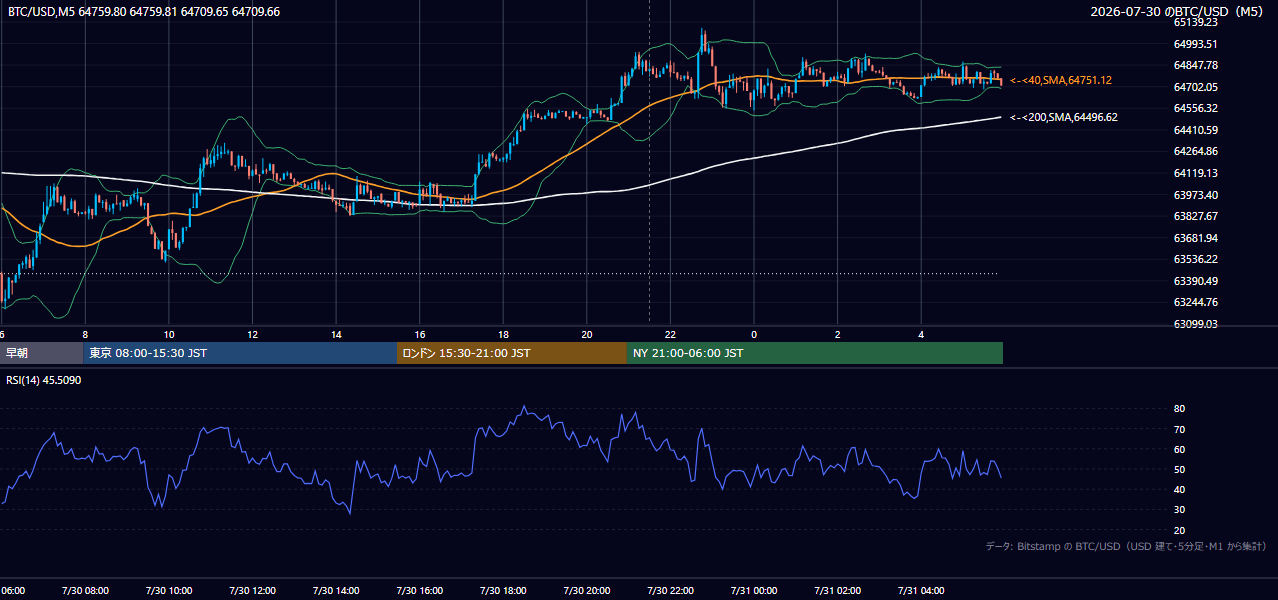Click price axis value 65139.23
Screen dimensions: 1278x600
pyautogui.click(x=1196, y=22)
